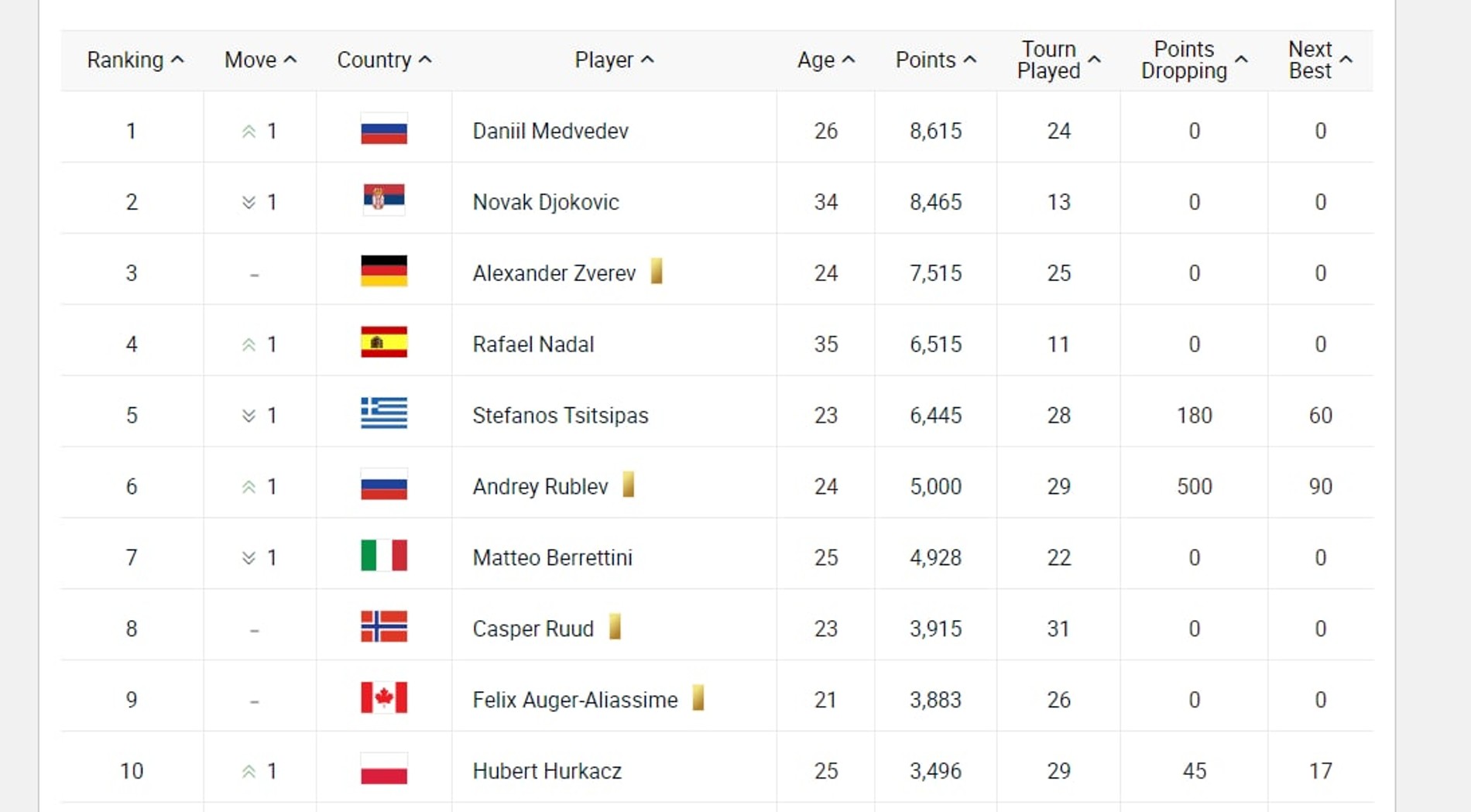Click the up-move arrow in Medvedev's row
The image size is (1471, 812).
[x=249, y=132]
